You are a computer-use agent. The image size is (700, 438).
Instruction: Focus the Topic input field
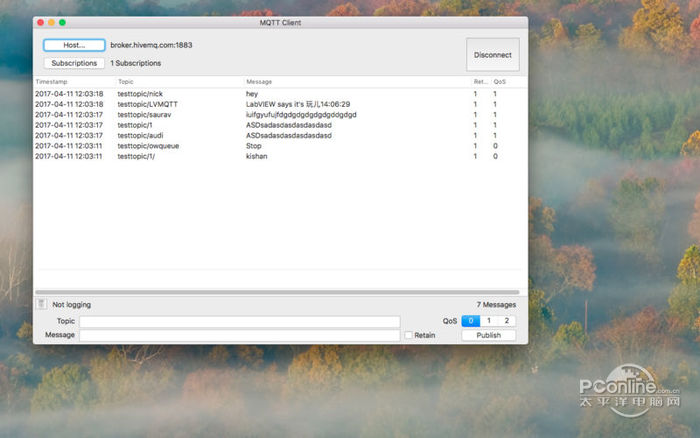tap(240, 321)
